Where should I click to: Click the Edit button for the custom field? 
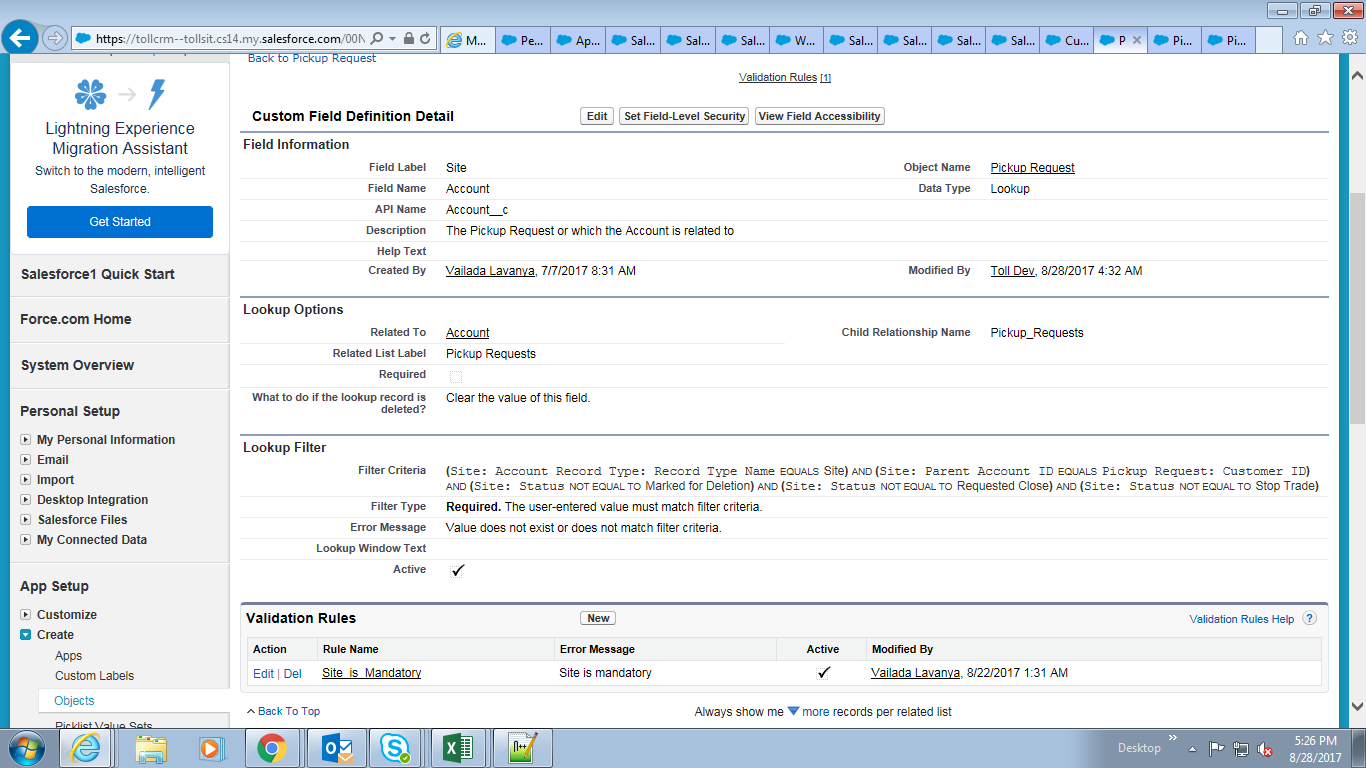pos(597,116)
